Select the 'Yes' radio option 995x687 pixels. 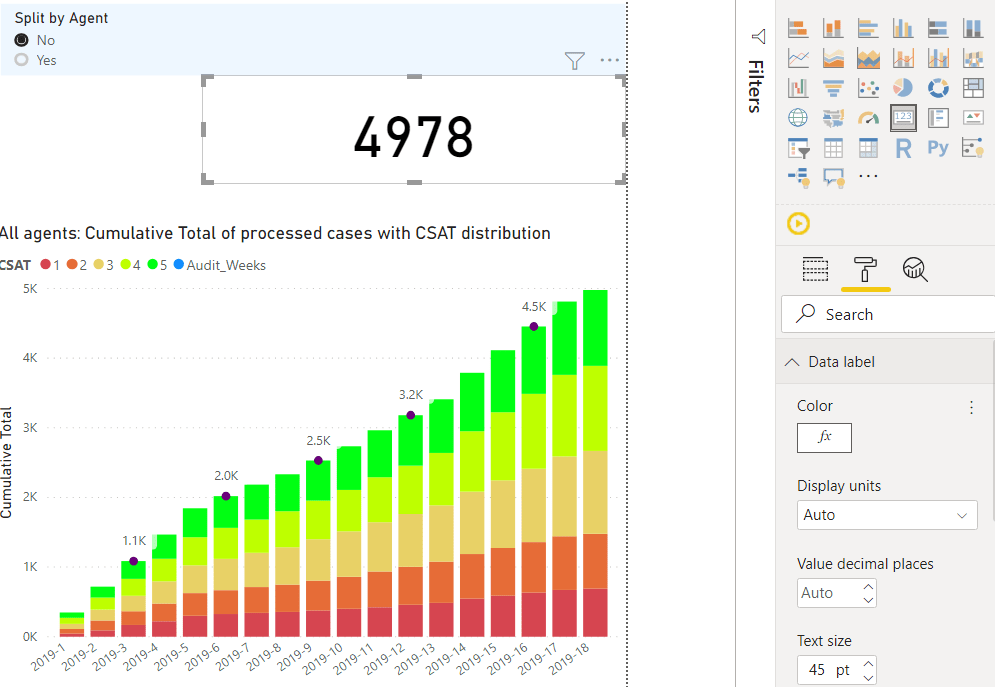pyautogui.click(x=22, y=60)
